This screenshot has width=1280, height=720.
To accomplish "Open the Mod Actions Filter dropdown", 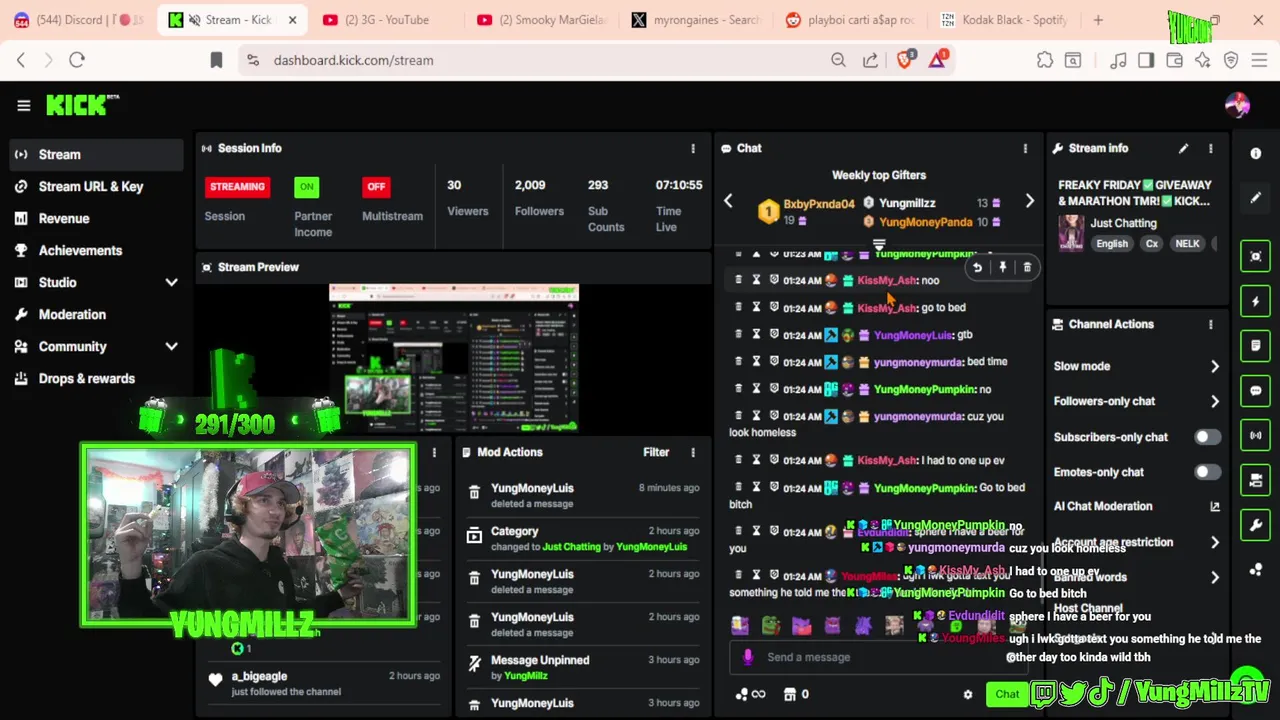I will tap(656, 452).
